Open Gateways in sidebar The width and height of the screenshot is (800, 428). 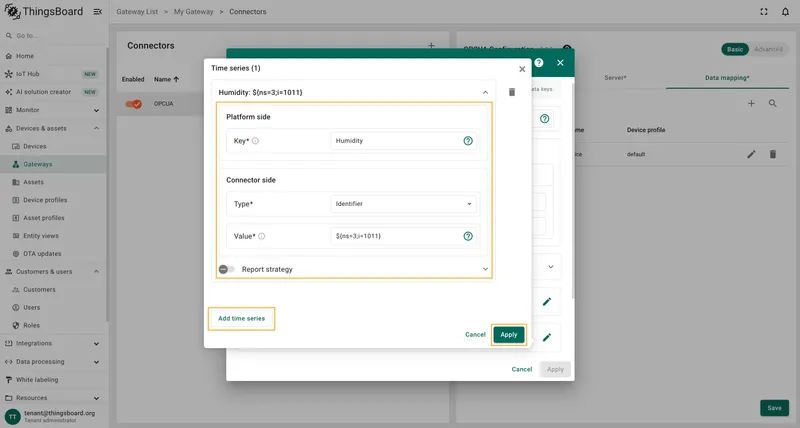tap(54, 164)
